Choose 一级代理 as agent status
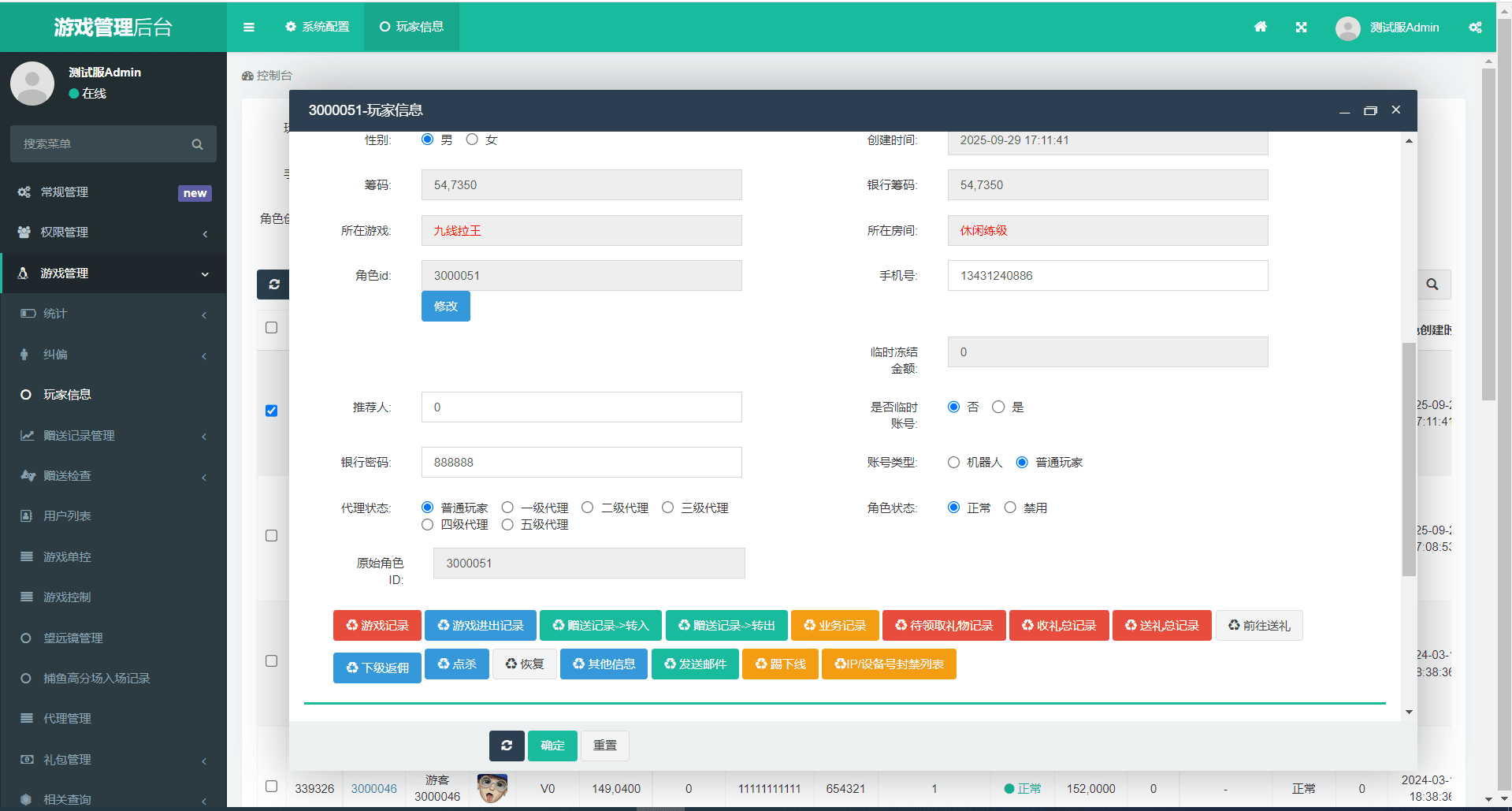1512x811 pixels. [508, 508]
